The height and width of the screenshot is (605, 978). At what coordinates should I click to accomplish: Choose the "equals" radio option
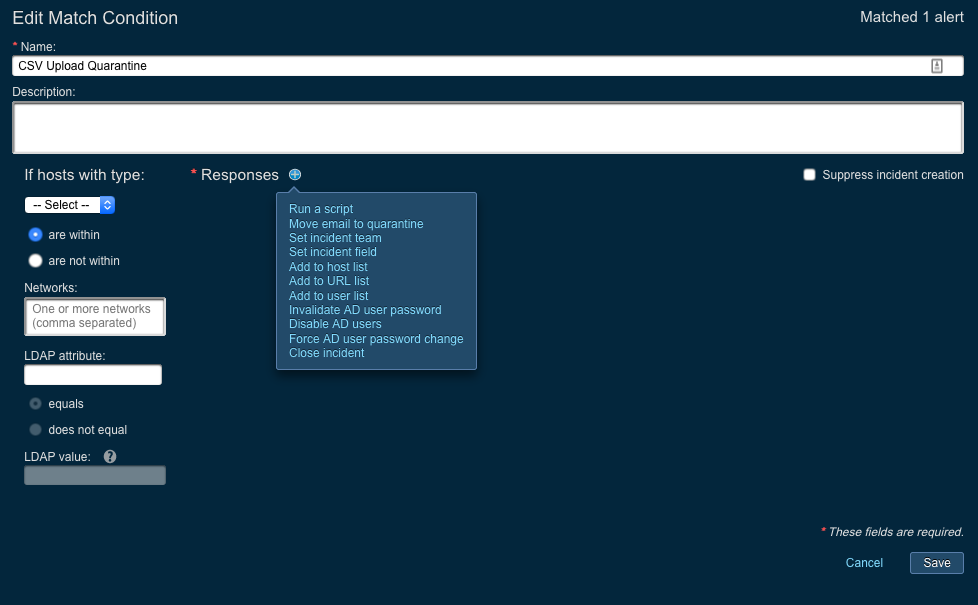coord(36,404)
